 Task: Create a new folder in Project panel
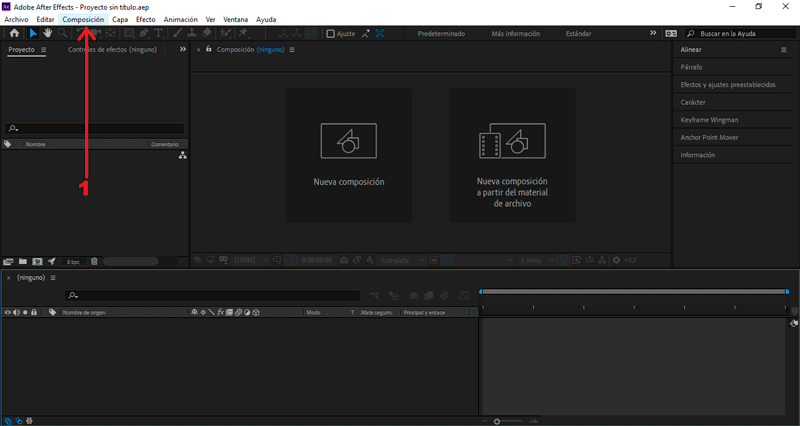(x=22, y=261)
